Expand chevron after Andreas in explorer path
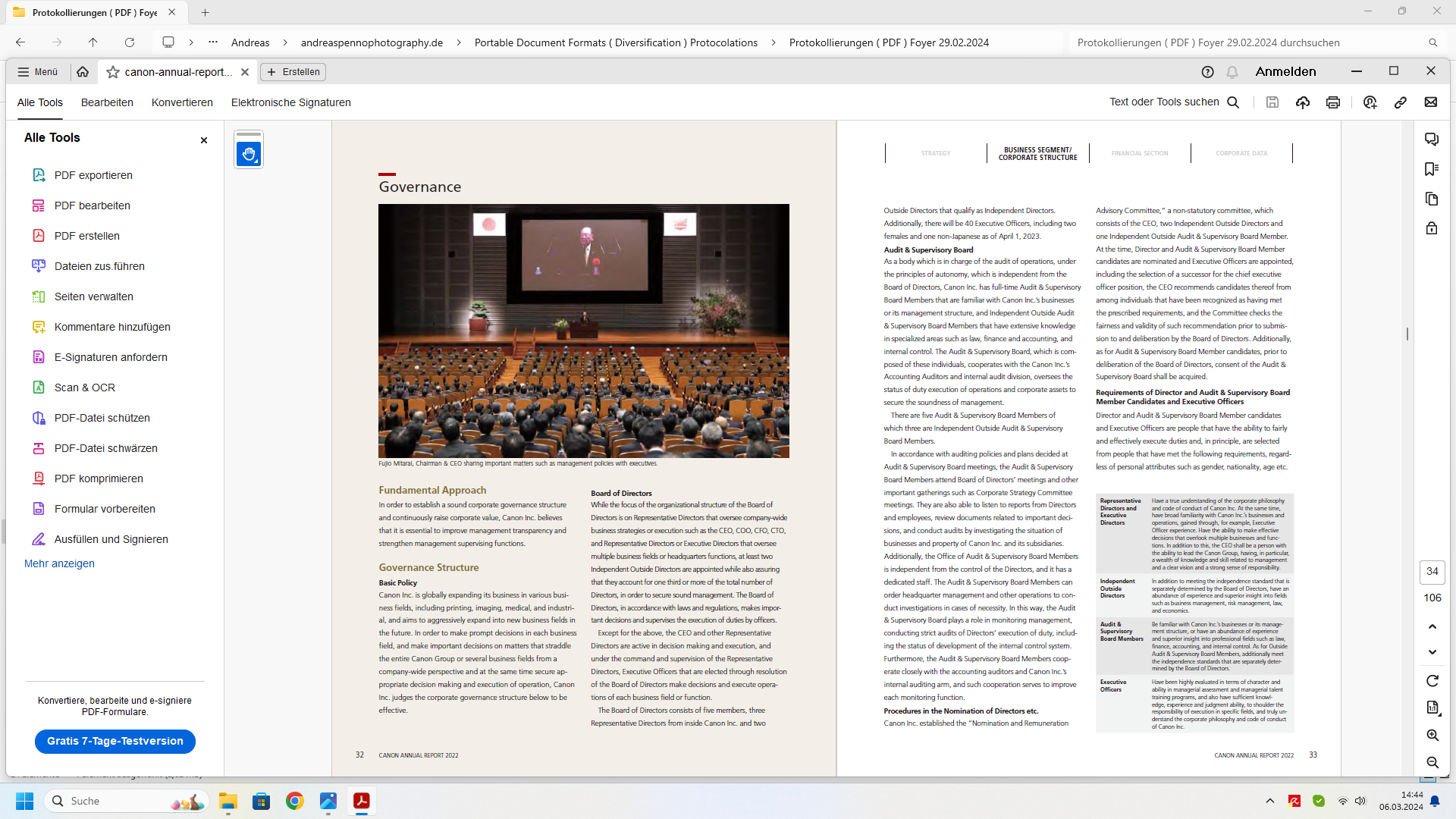 [285, 42]
